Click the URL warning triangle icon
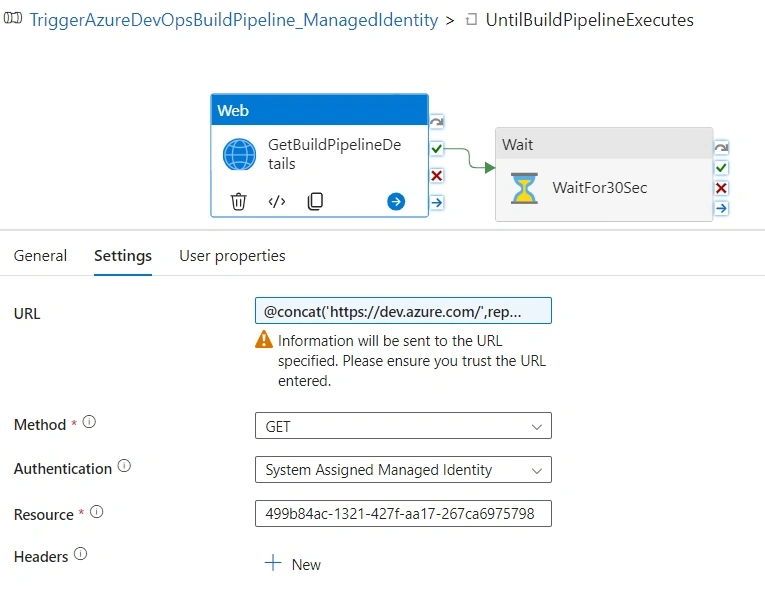Image resolution: width=765 pixels, height=589 pixels. click(x=264, y=339)
